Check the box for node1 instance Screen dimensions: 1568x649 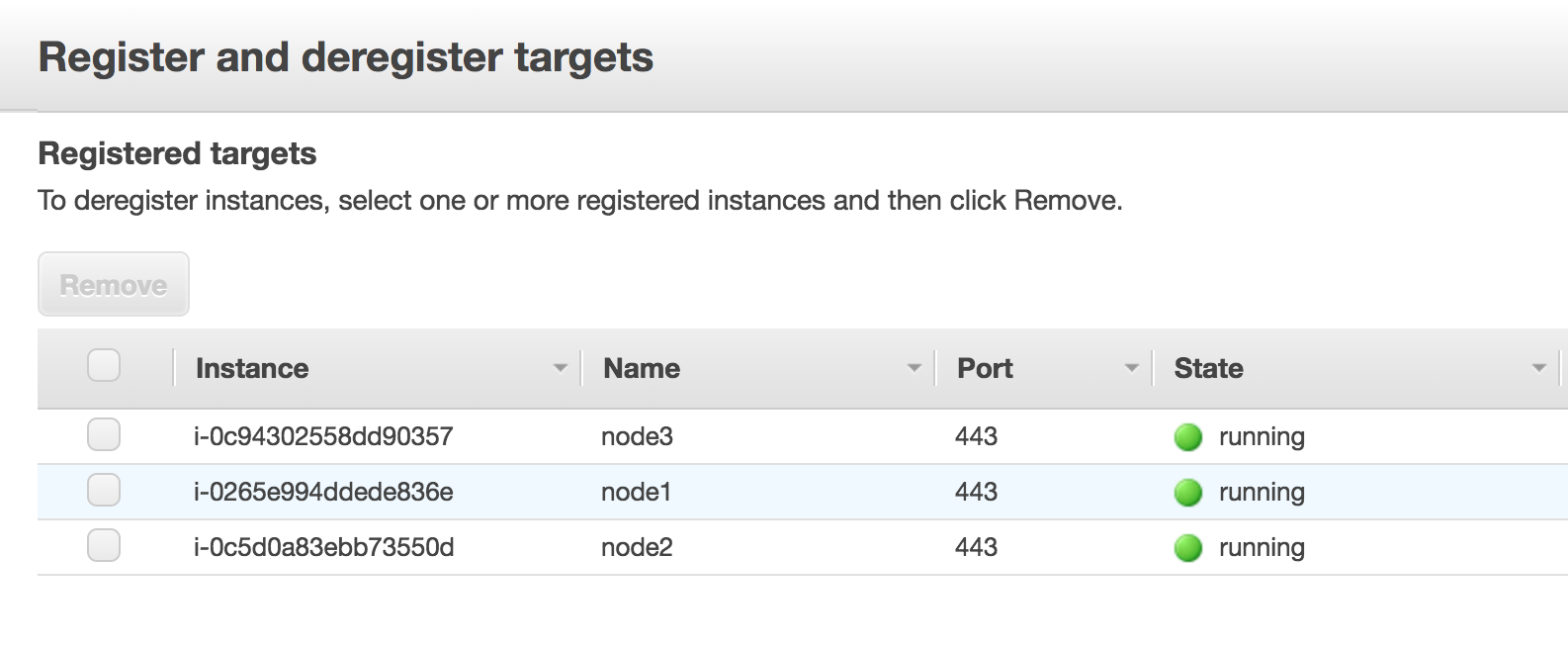pyautogui.click(x=104, y=490)
